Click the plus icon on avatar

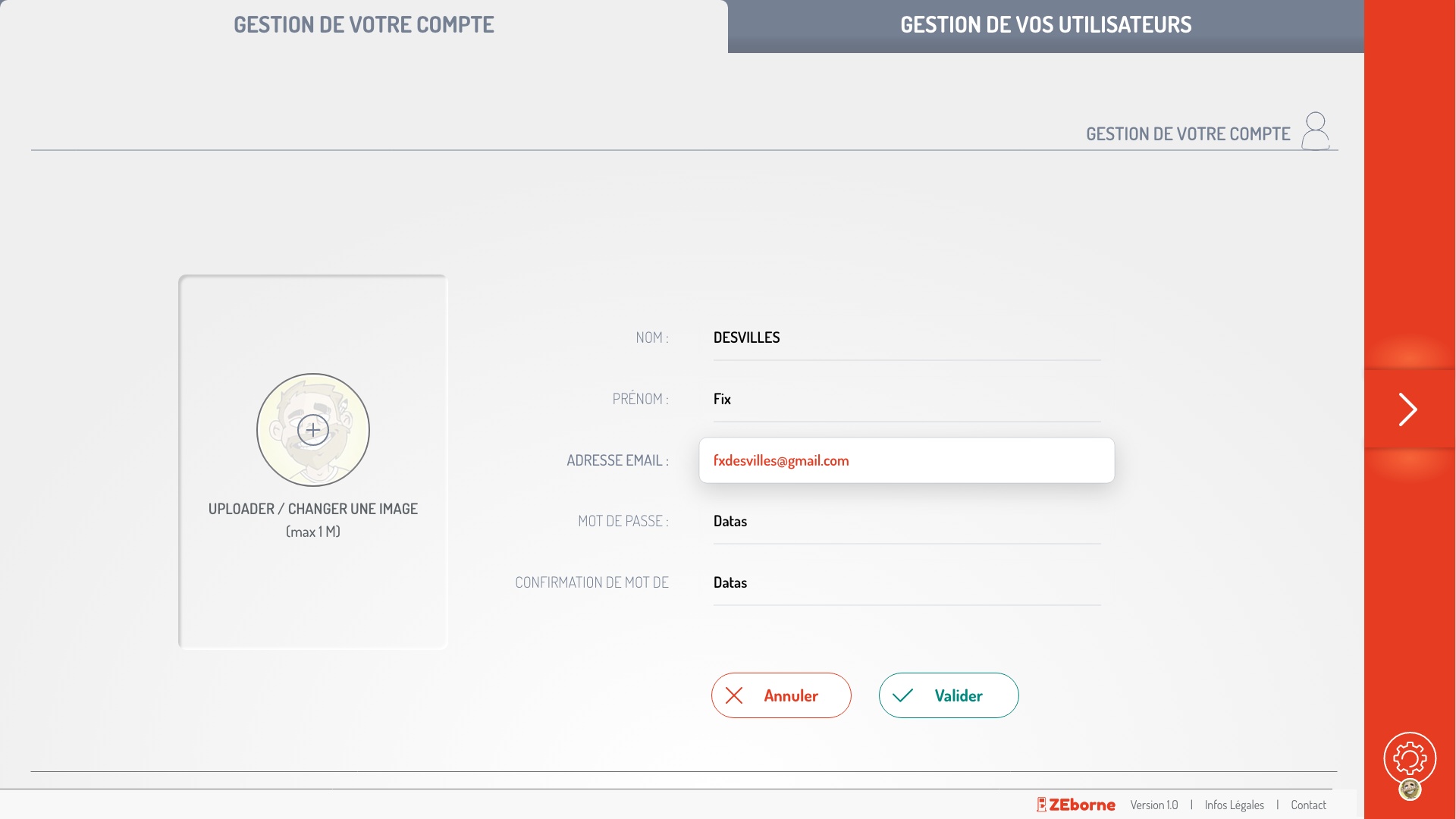313,430
